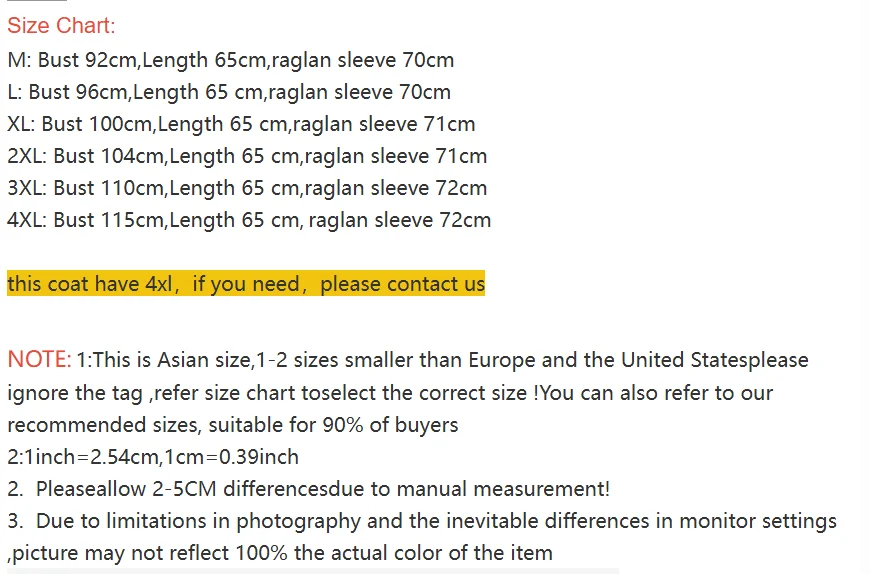Click the '1inch=2.54cm' conversion line
The height and width of the screenshot is (574, 870).
coord(153,457)
